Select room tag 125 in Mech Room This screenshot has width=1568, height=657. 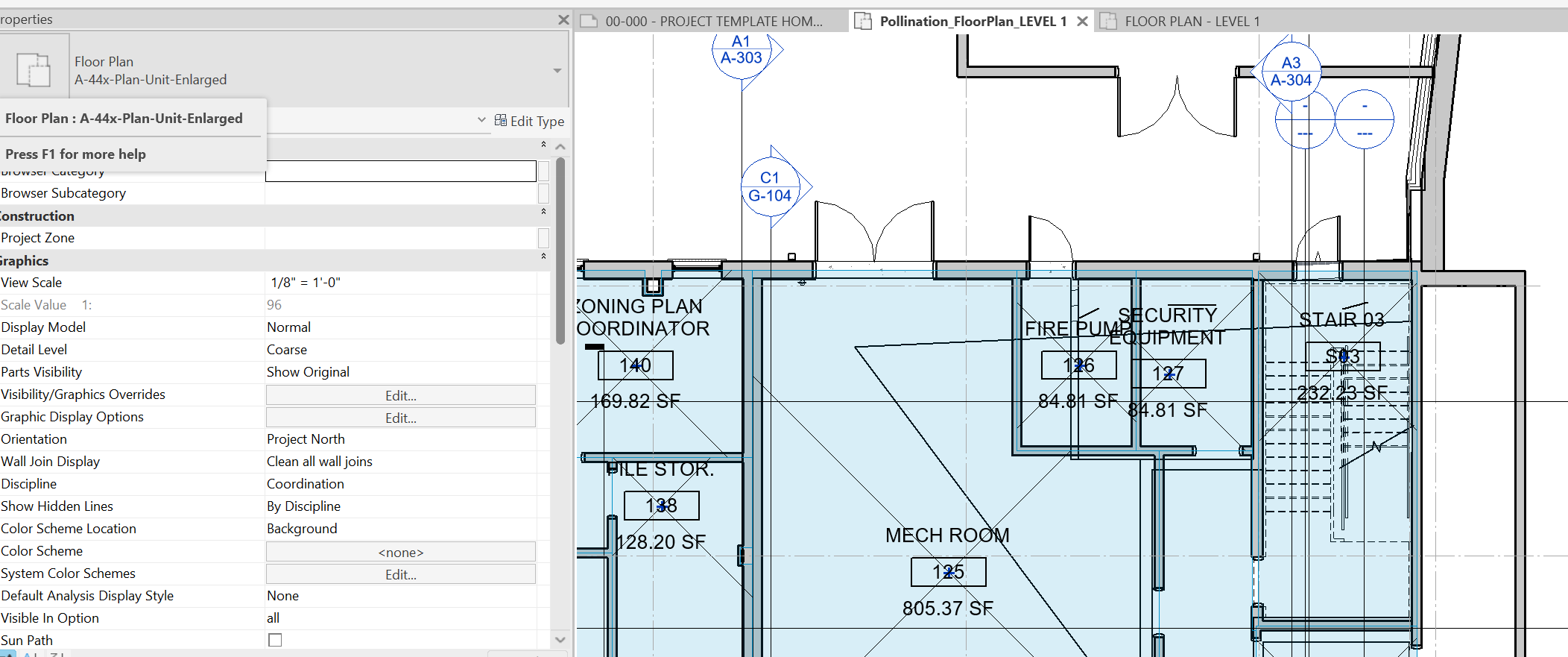948,572
